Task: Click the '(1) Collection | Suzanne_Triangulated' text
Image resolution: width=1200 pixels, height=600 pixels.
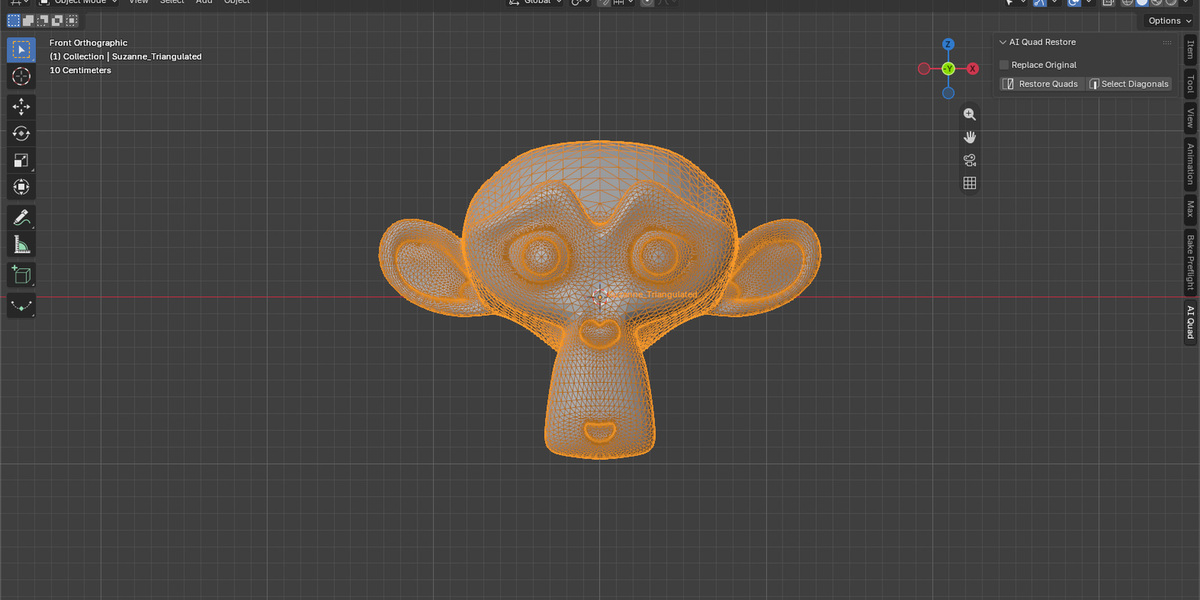Action: [x=126, y=57]
